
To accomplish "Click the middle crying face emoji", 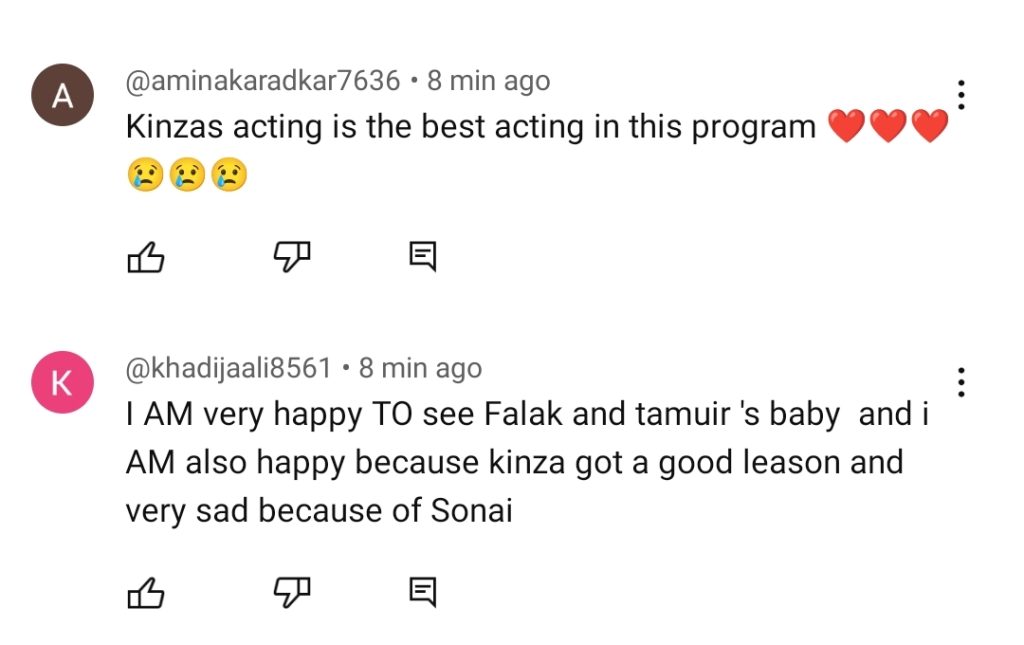I will point(187,176).
